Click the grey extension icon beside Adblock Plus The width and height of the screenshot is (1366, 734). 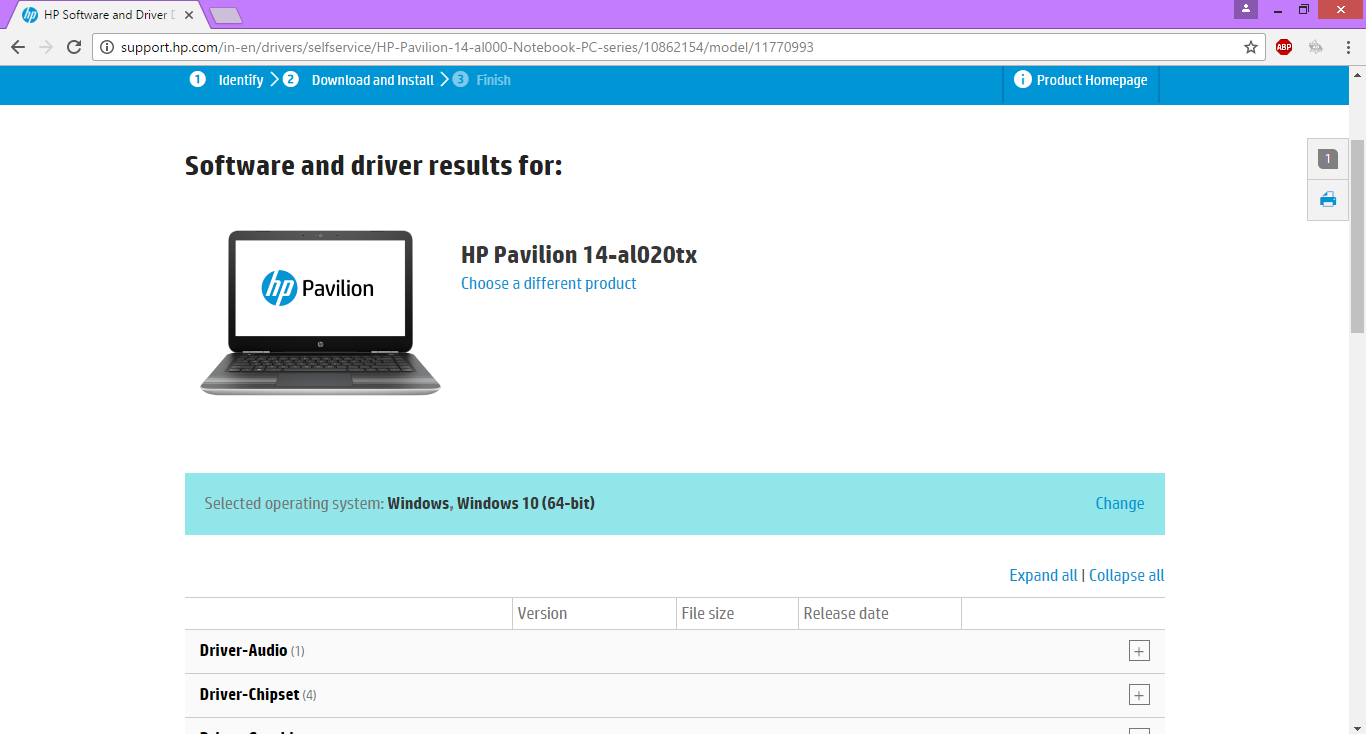coord(1316,47)
